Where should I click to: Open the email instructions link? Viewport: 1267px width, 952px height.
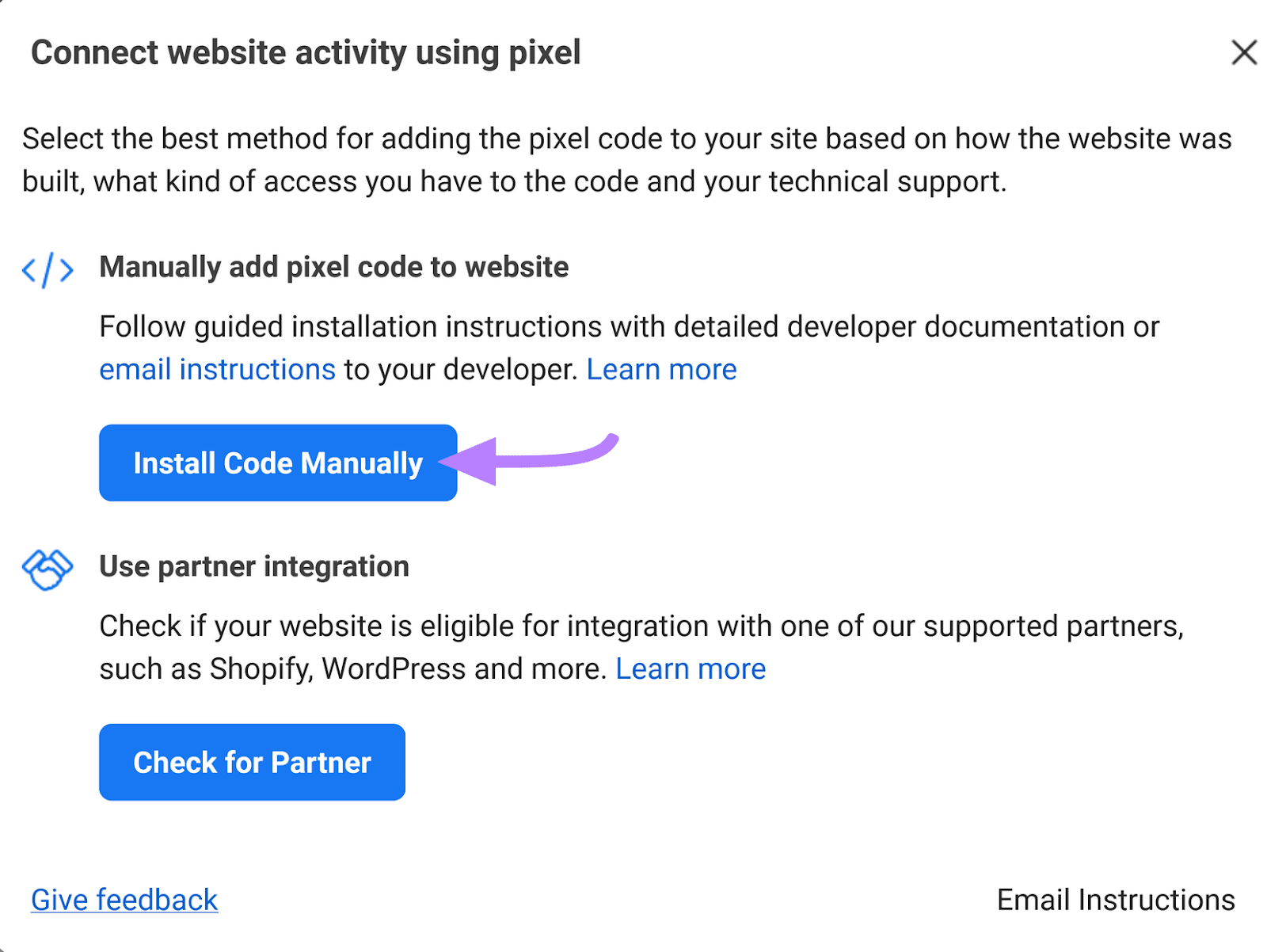[216, 368]
